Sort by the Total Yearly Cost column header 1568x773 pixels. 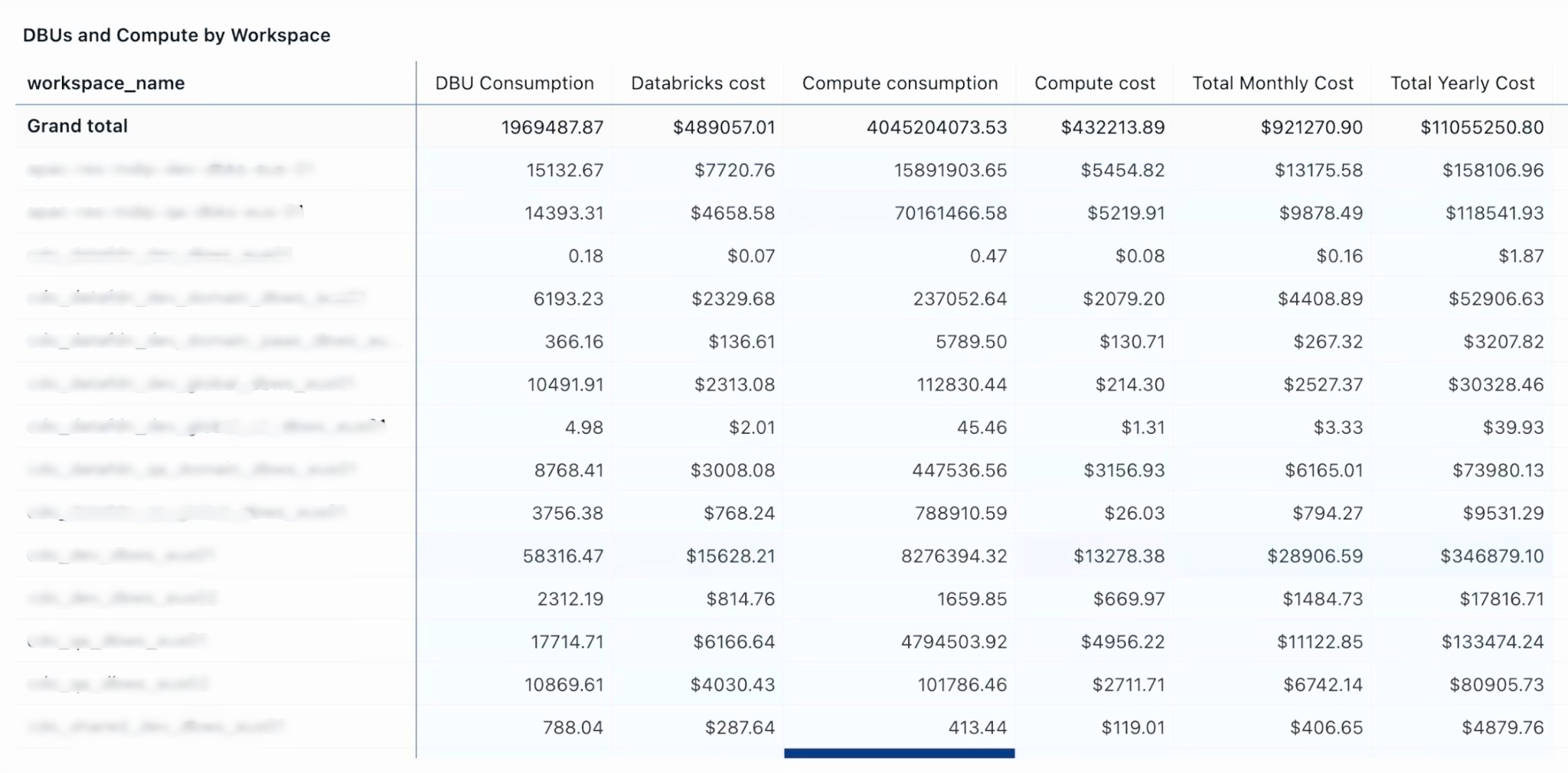pos(1462,83)
